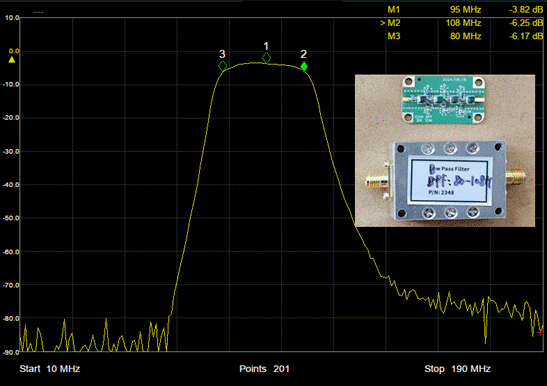This screenshot has height=386, width=547.
Task: Select the active M2 marker row
Action: pyautogui.click(x=462, y=23)
